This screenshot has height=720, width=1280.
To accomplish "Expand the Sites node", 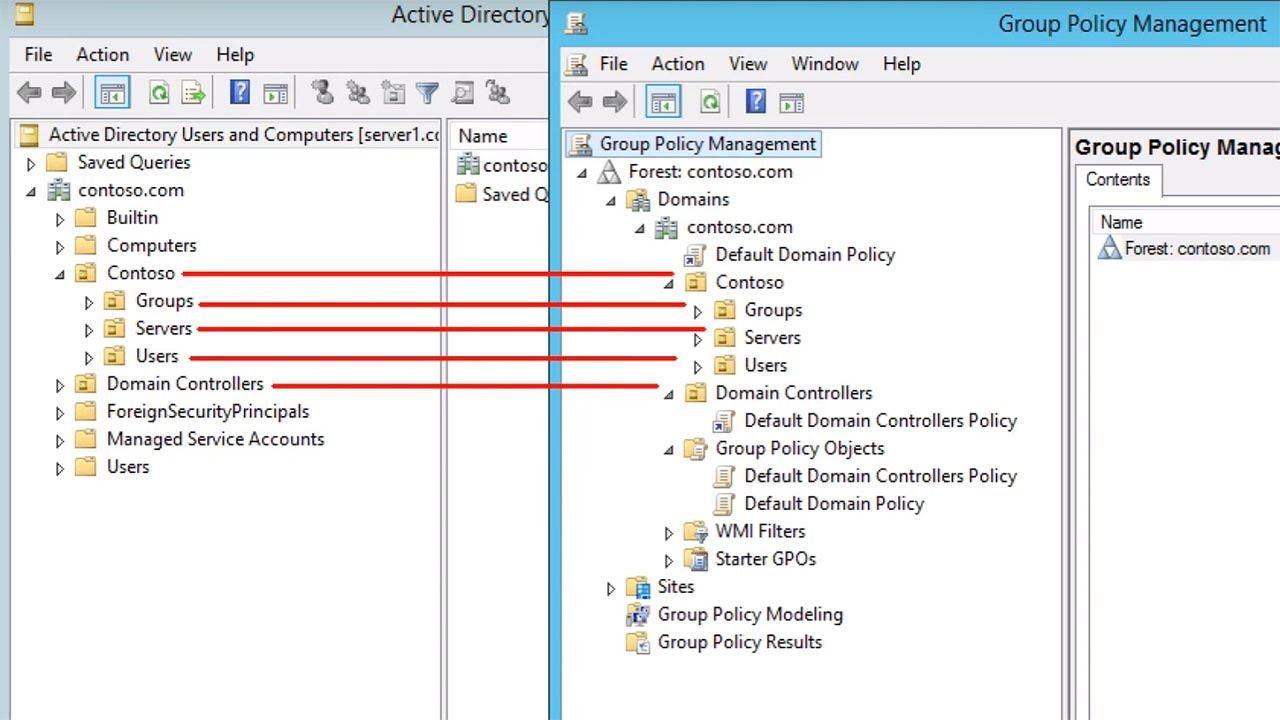I will click(x=611, y=589).
